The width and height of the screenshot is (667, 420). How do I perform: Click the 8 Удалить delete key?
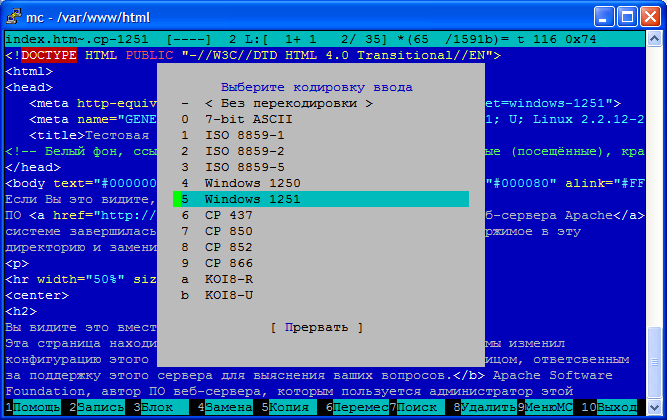click(x=487, y=407)
